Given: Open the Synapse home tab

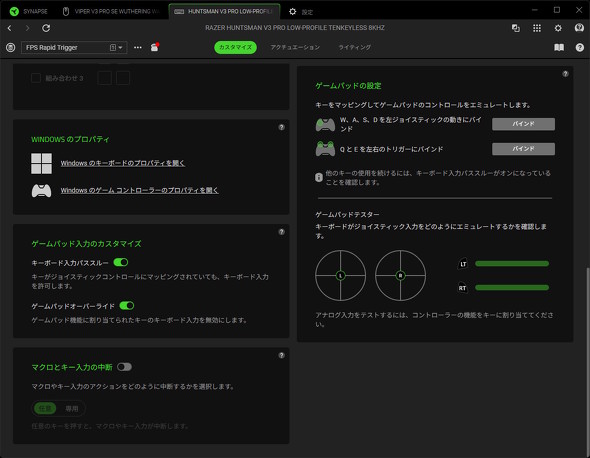Looking at the screenshot, I should pos(29,11).
